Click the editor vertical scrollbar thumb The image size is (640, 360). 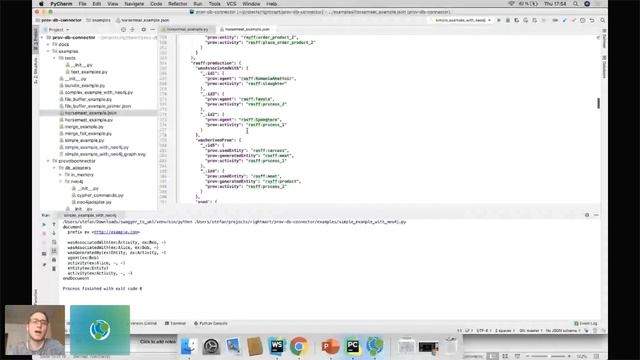(598, 103)
